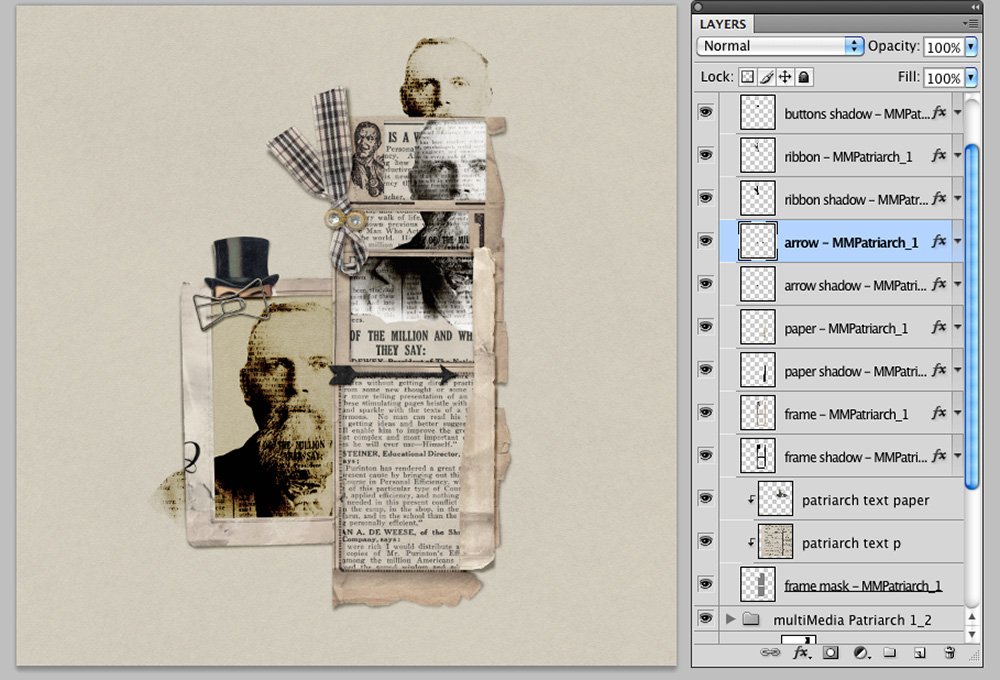Close the Layers panel with its round button
Screen dimensions: 1000x680
(x=698, y=7)
